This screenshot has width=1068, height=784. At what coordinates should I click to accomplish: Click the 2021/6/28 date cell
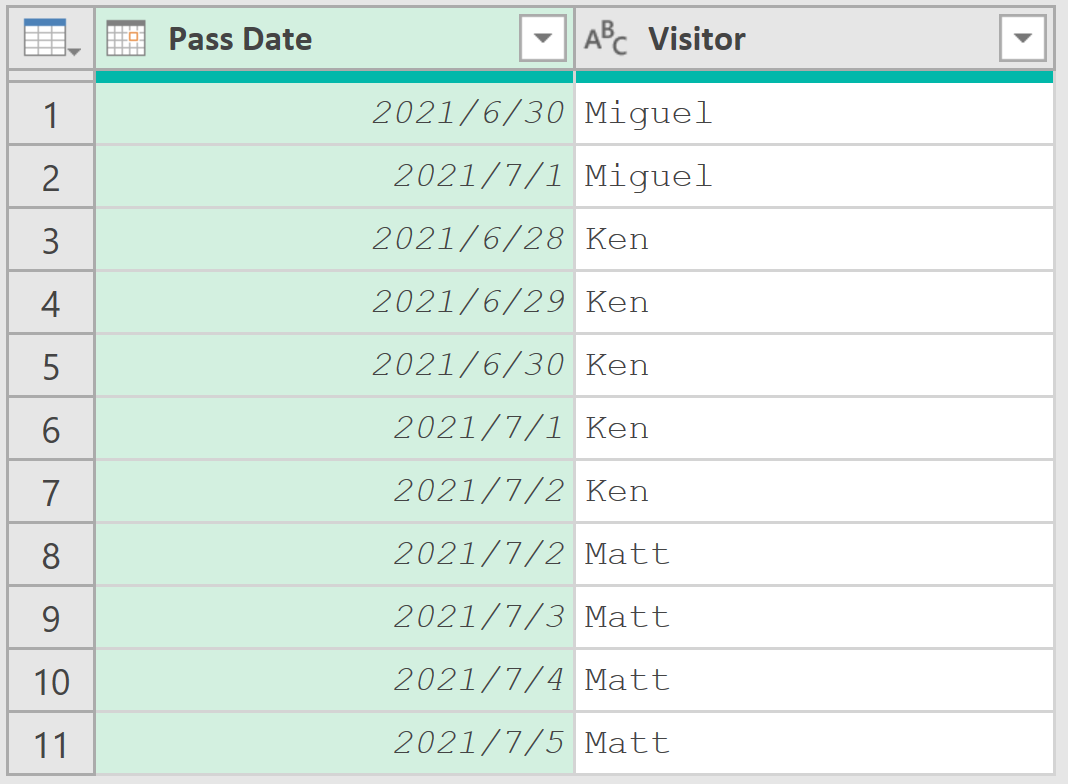pos(468,240)
